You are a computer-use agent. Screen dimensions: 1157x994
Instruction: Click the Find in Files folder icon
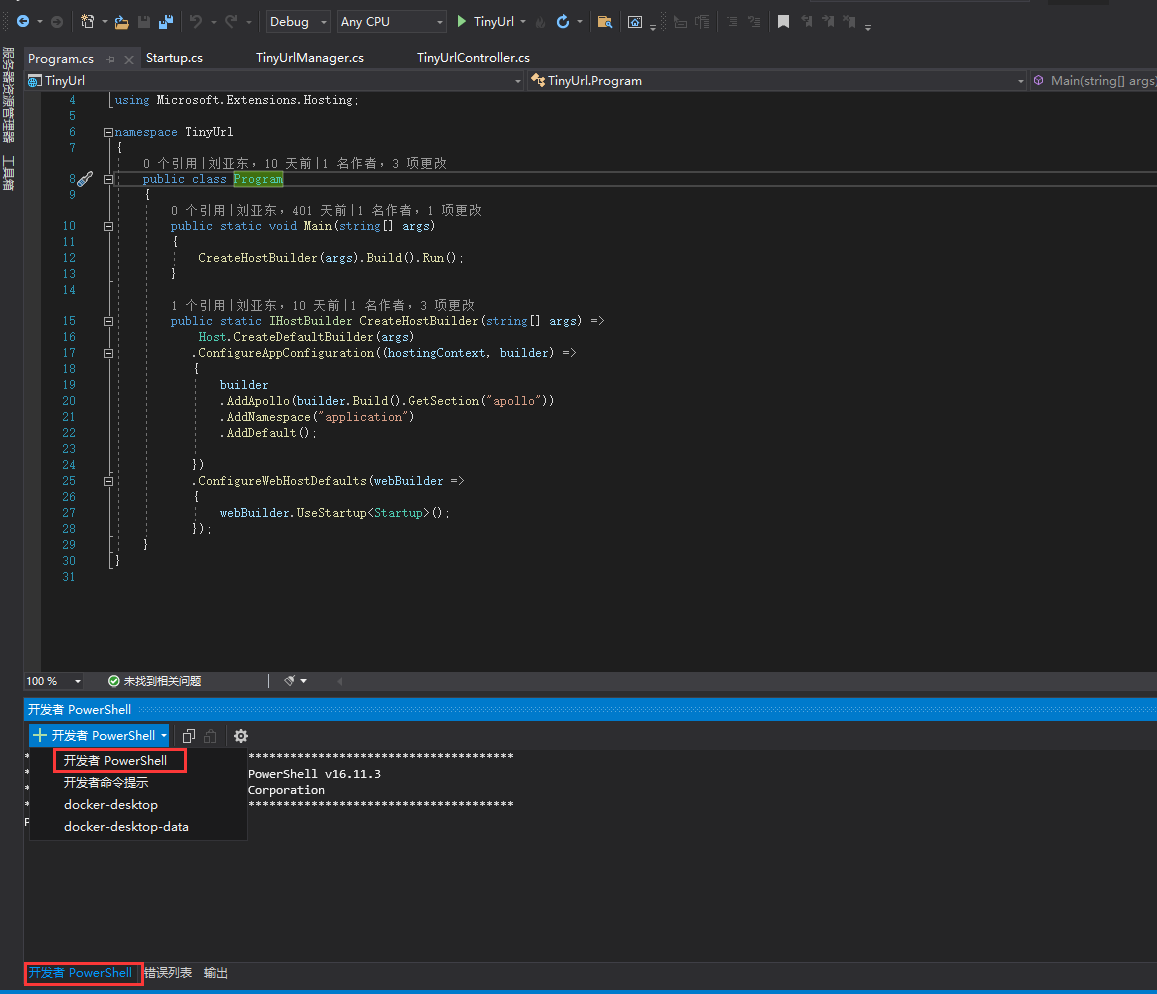604,21
